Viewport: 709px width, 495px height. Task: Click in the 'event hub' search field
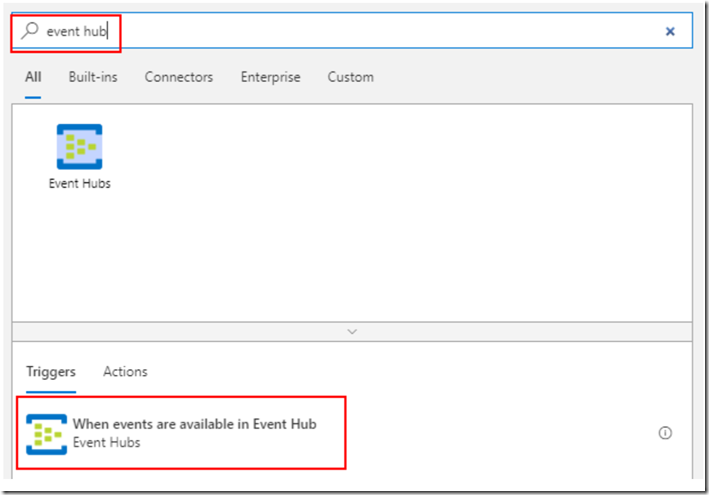click(x=352, y=31)
